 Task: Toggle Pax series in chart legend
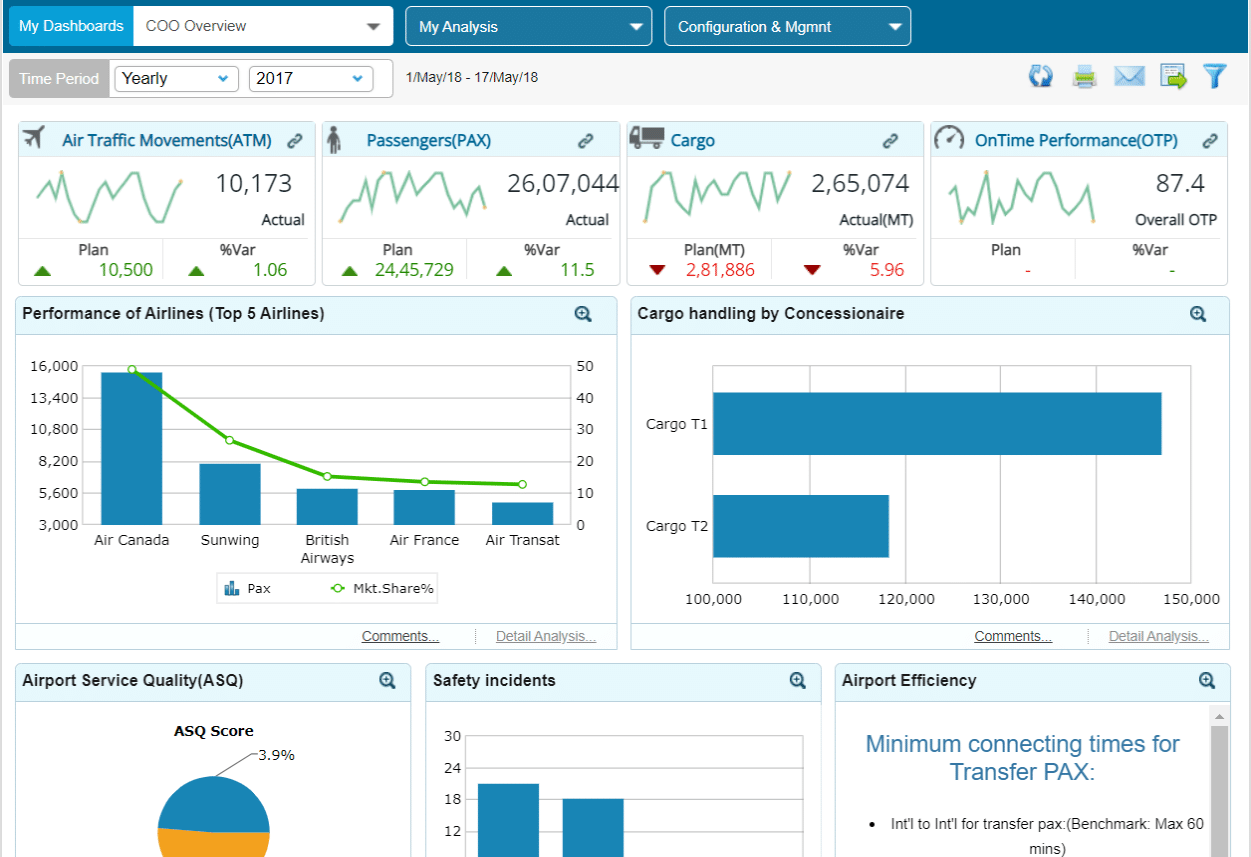(248, 589)
